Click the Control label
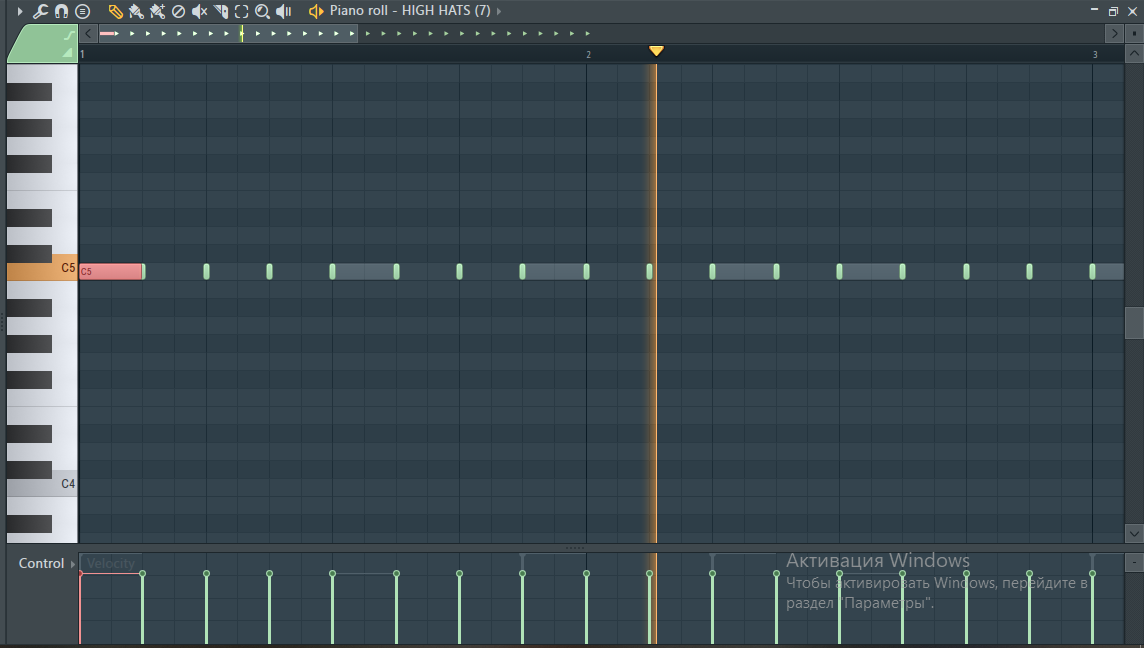The image size is (1144, 648). tap(41, 563)
